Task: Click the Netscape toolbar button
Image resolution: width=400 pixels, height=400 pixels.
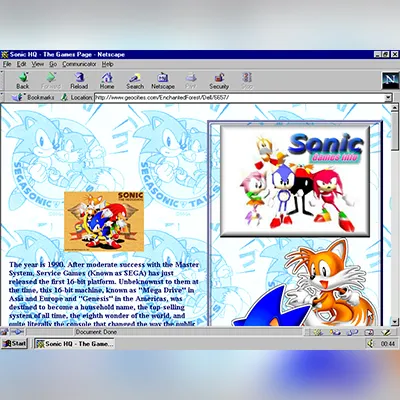Action: (163, 81)
